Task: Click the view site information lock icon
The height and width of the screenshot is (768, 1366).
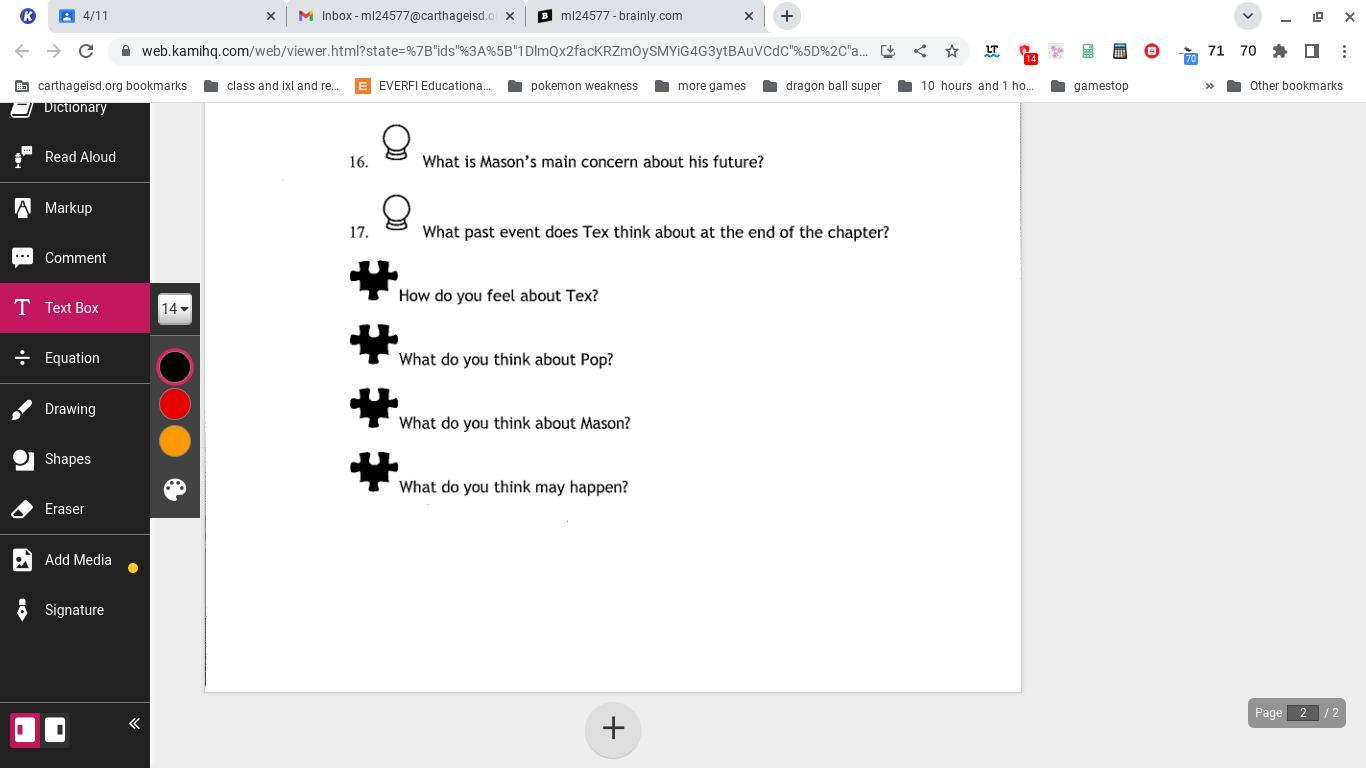Action: (x=125, y=51)
